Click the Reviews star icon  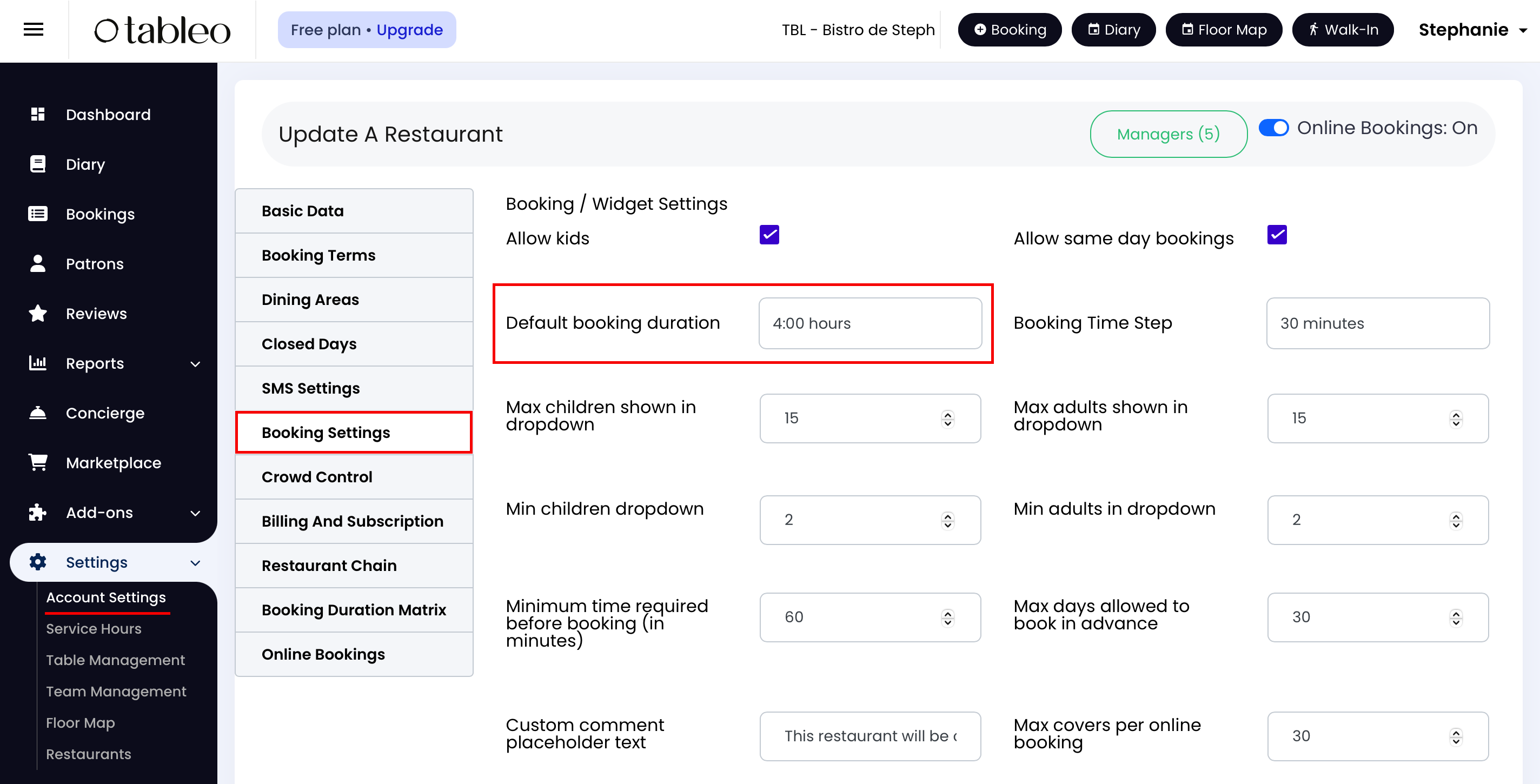tap(38, 313)
